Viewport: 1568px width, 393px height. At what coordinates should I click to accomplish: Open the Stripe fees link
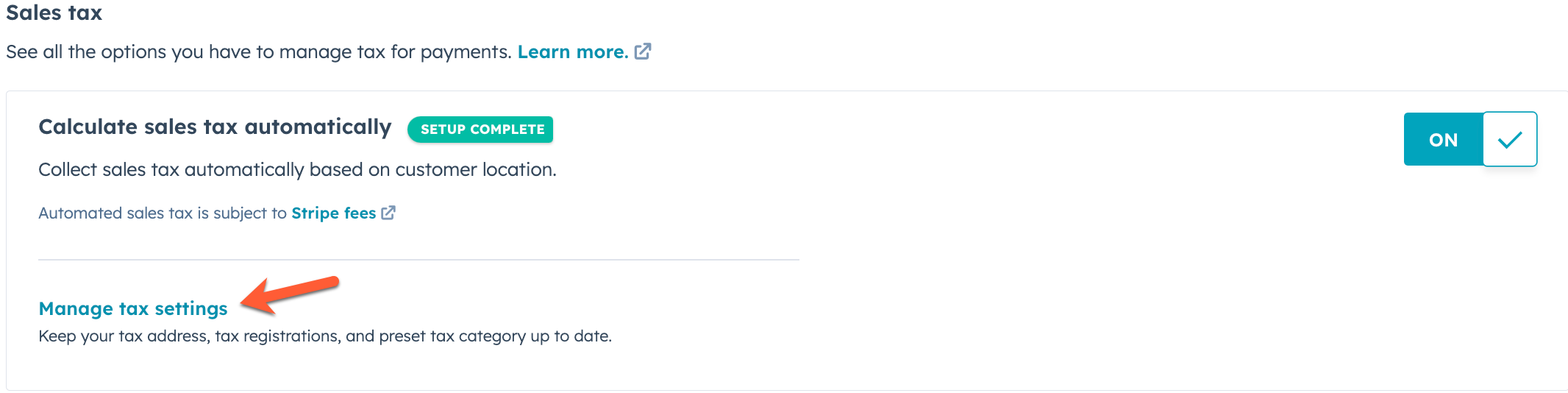click(333, 213)
